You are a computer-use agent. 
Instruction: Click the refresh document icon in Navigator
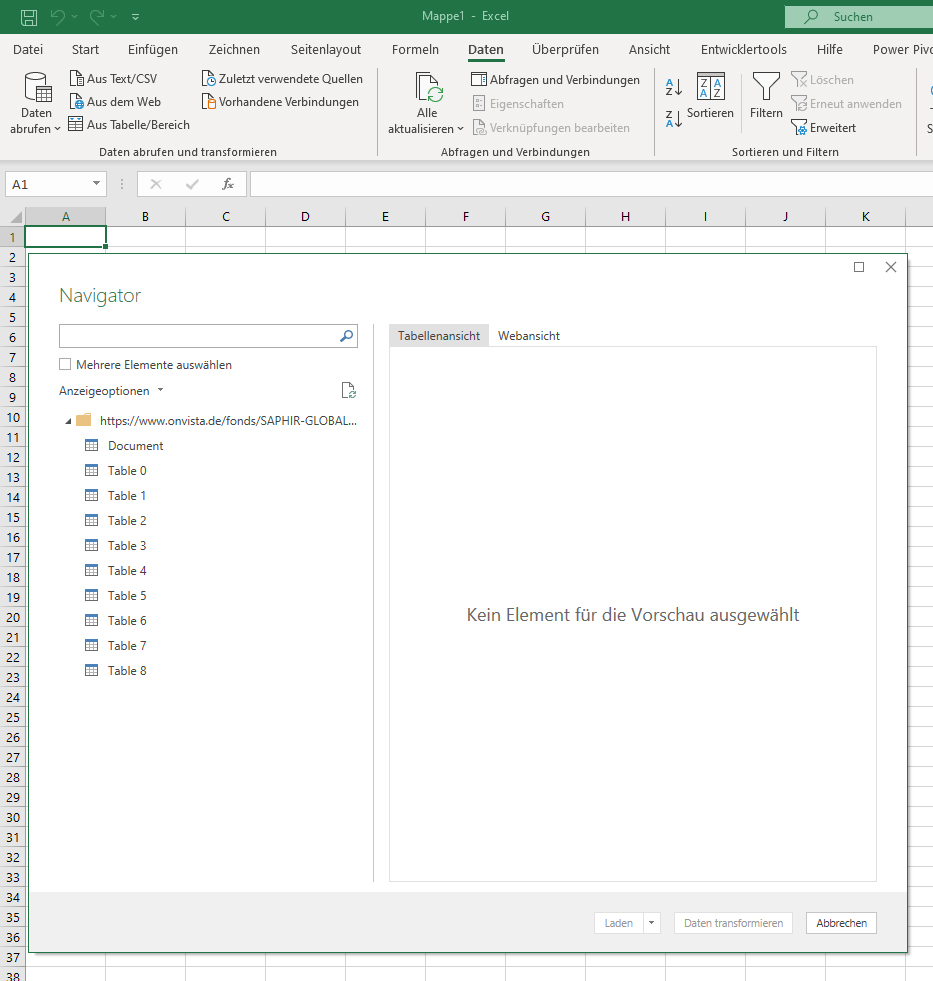[349, 390]
